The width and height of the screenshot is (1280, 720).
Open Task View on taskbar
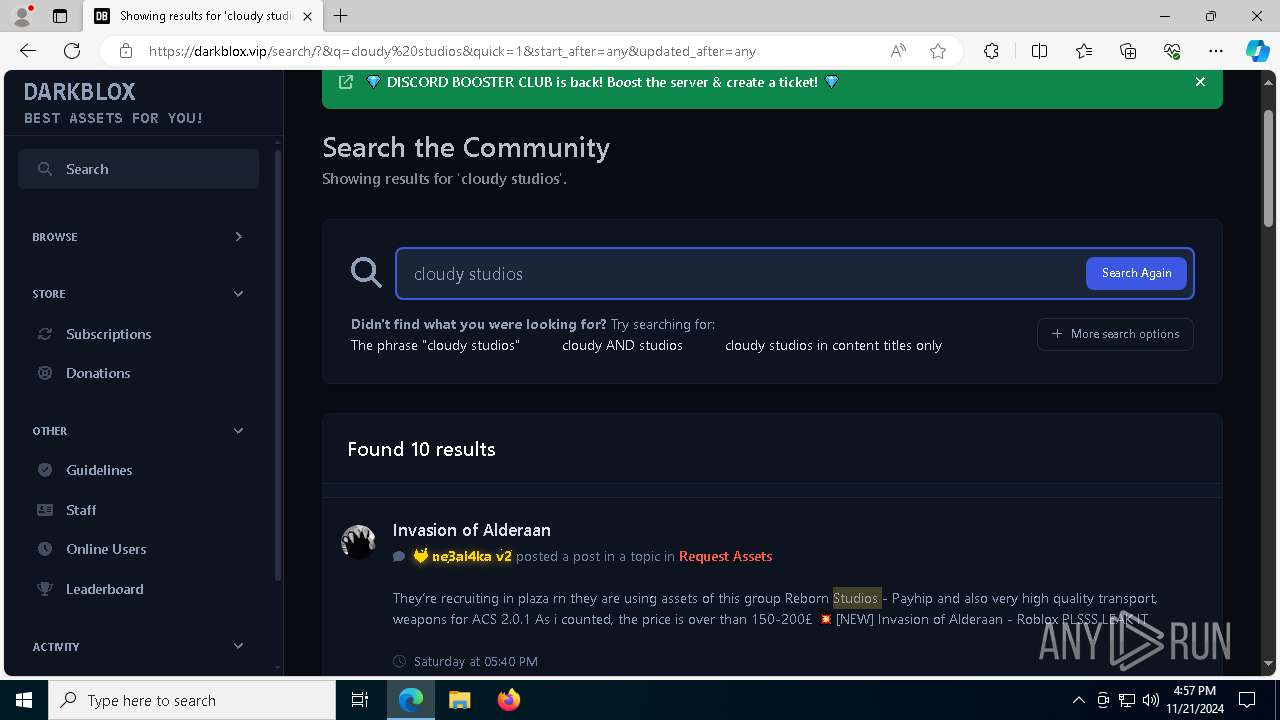point(360,700)
